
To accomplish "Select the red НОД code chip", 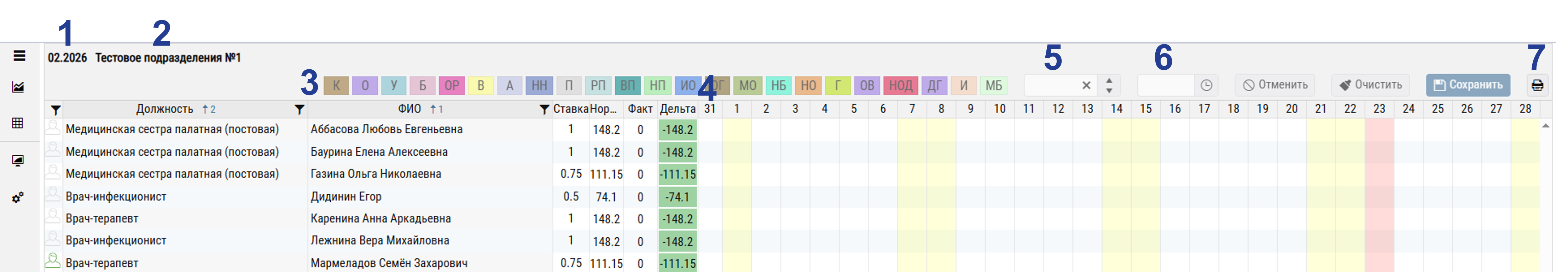I will point(900,85).
